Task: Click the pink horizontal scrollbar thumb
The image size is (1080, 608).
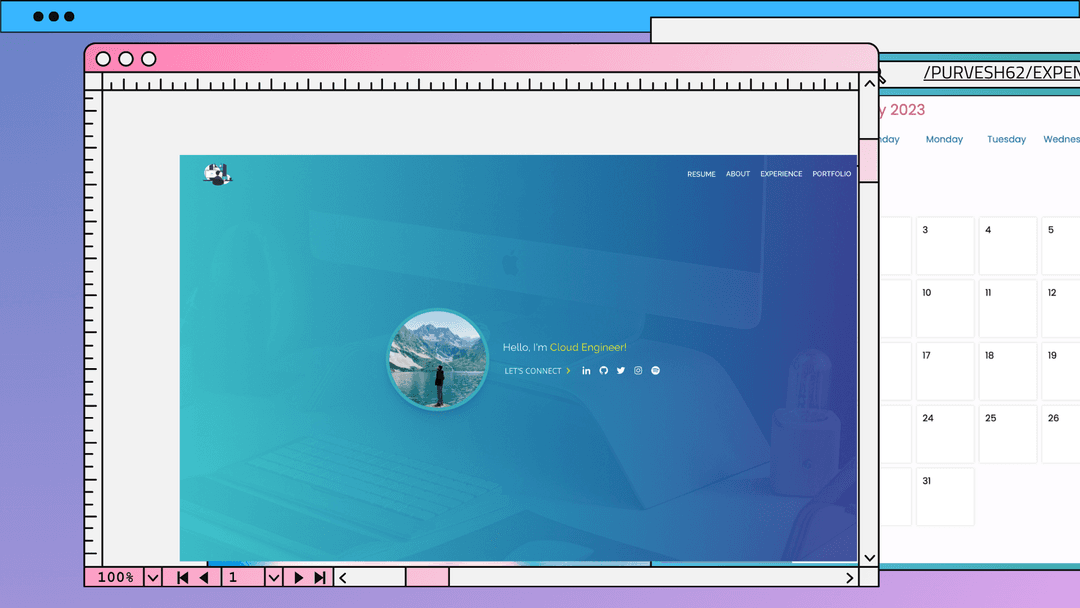Action: point(427,577)
